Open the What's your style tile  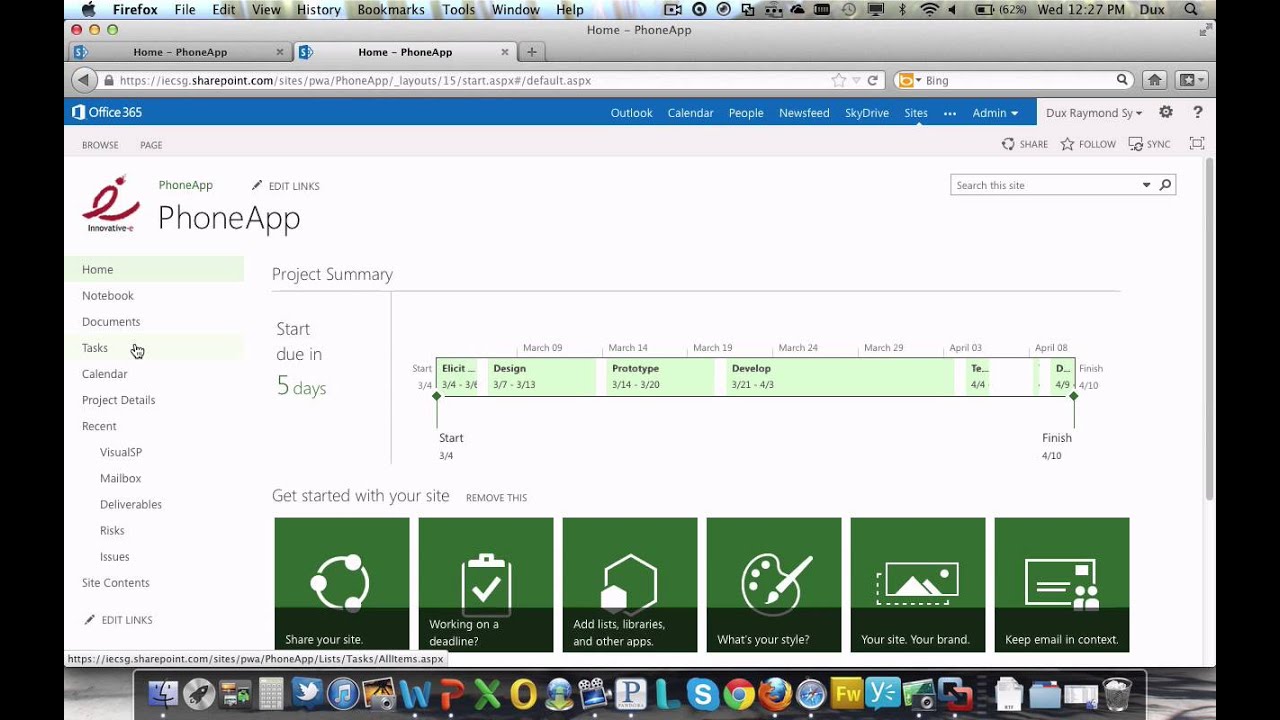(774, 584)
